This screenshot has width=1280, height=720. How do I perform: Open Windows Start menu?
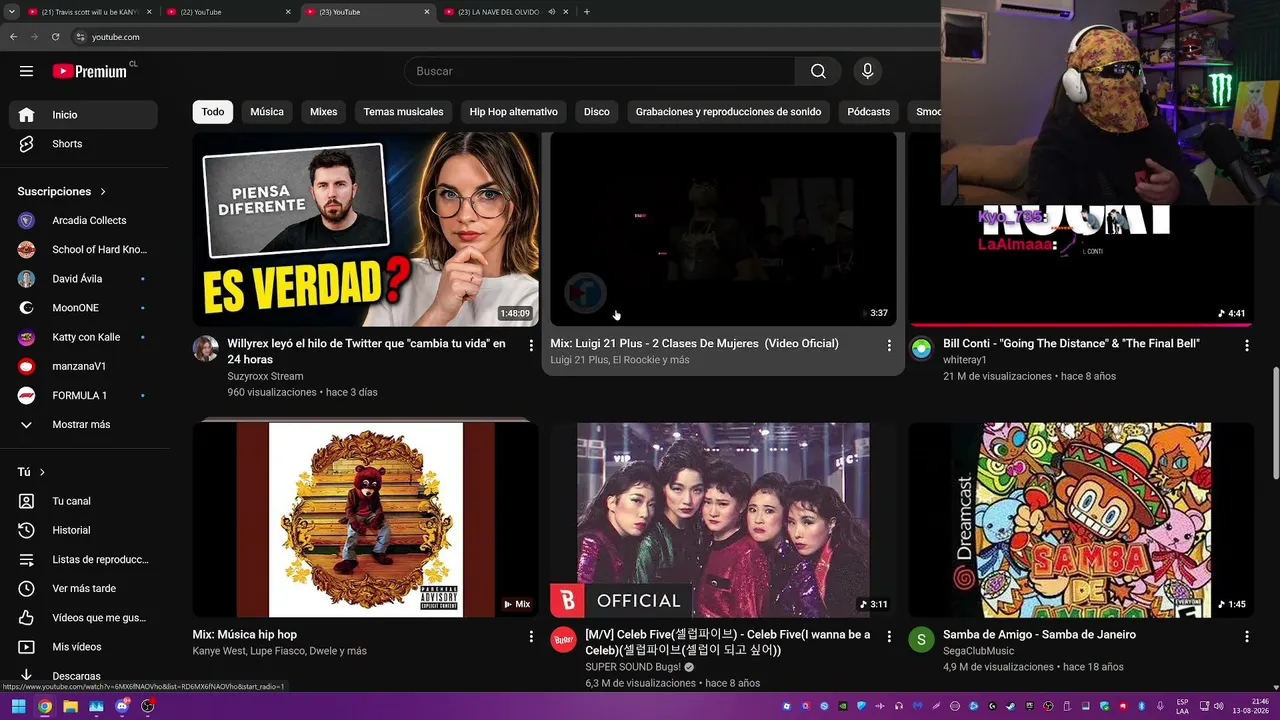18,706
